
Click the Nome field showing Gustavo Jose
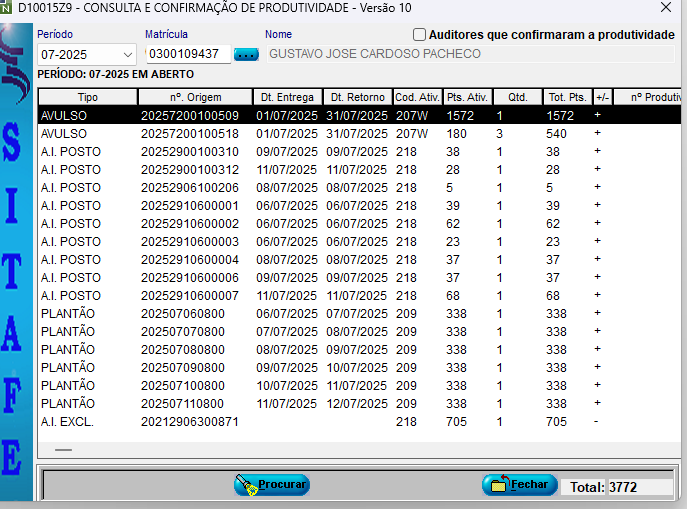[x=470, y=54]
